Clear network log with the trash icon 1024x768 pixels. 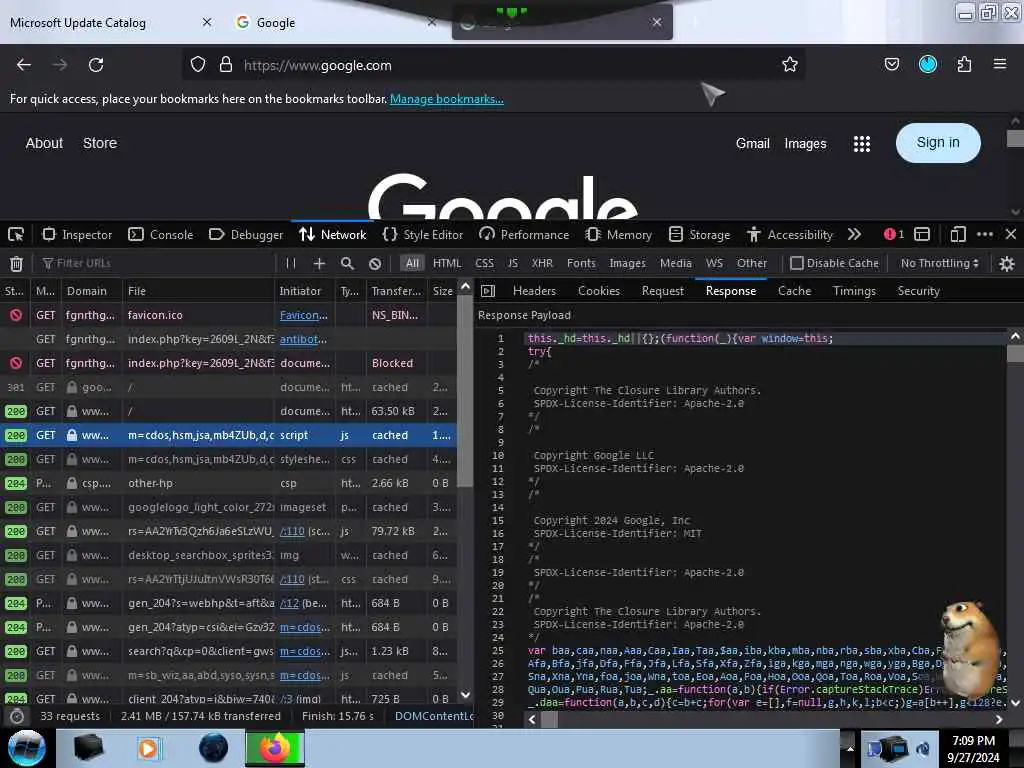(16, 263)
